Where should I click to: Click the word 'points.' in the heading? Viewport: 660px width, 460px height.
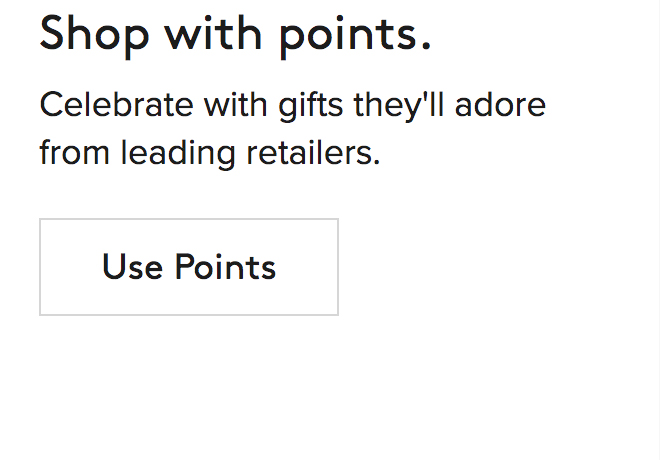[355, 33]
